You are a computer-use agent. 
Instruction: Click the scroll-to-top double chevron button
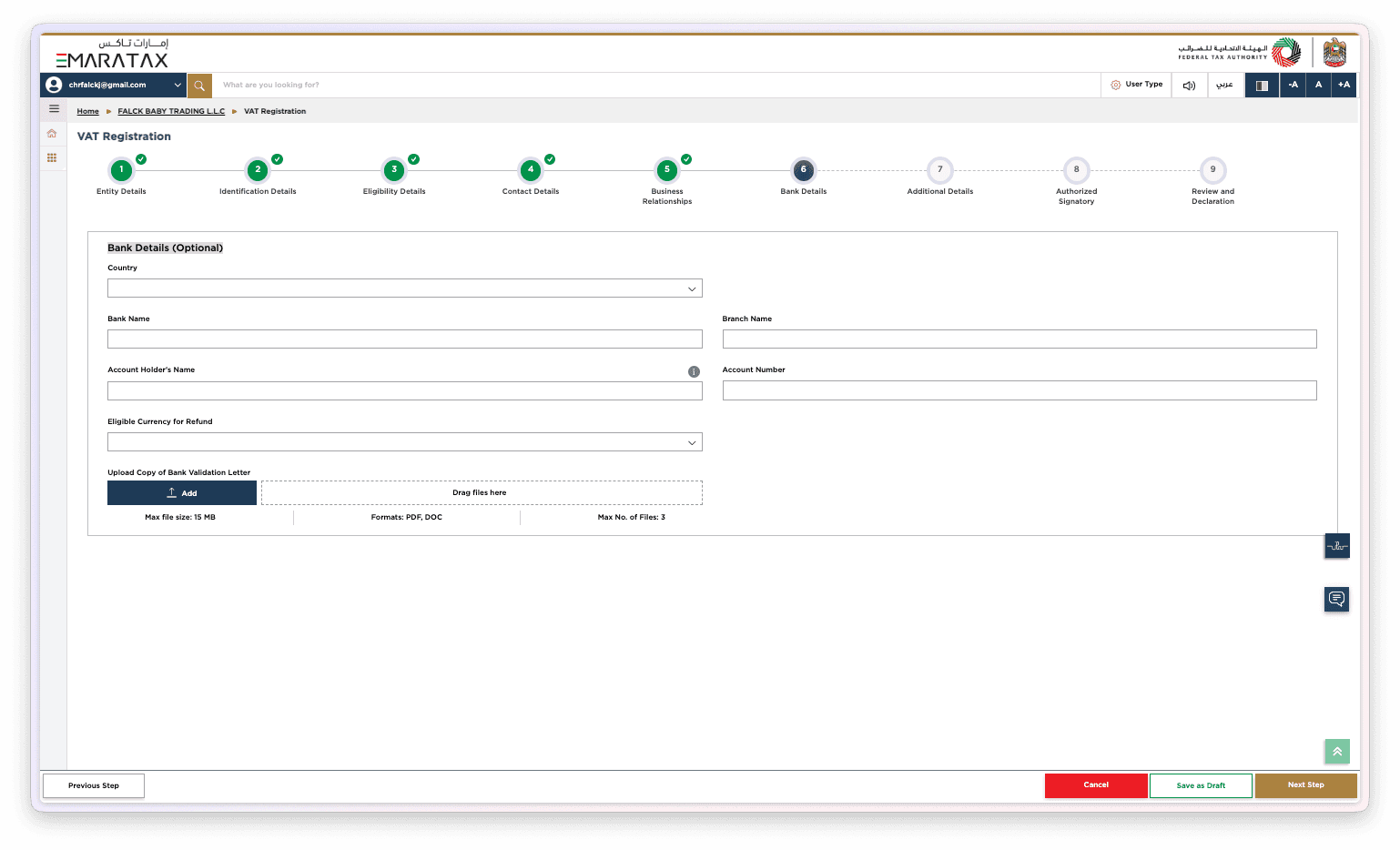pyautogui.click(x=1336, y=751)
